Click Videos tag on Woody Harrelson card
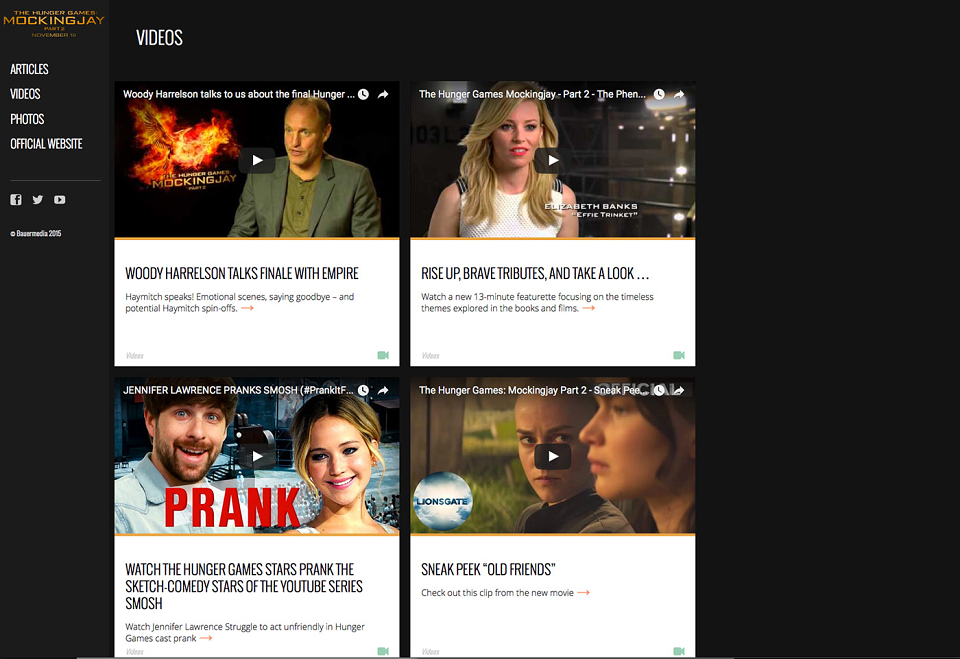The height and width of the screenshot is (659, 960). 135,356
